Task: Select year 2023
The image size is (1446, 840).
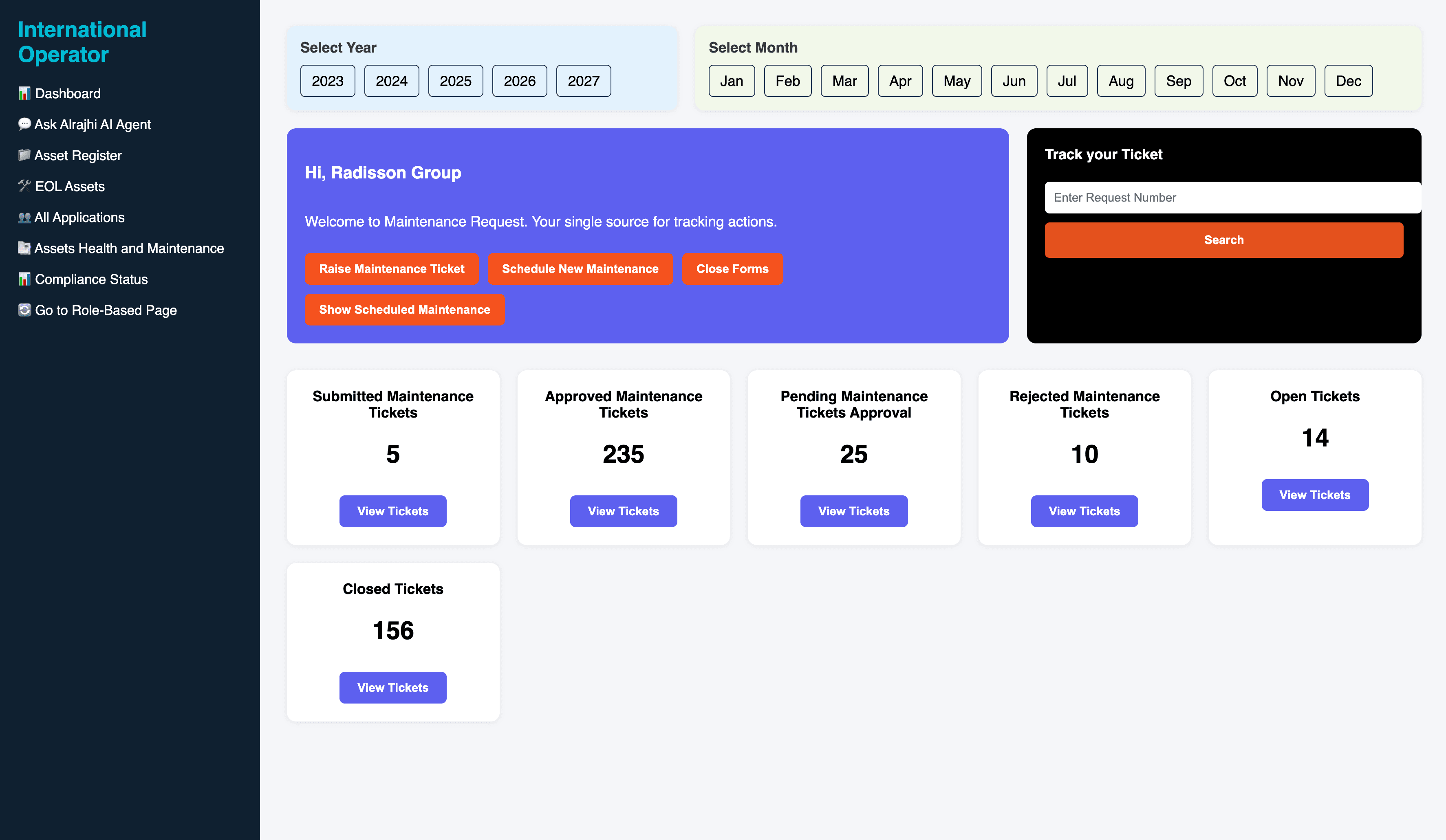Action: 328,81
